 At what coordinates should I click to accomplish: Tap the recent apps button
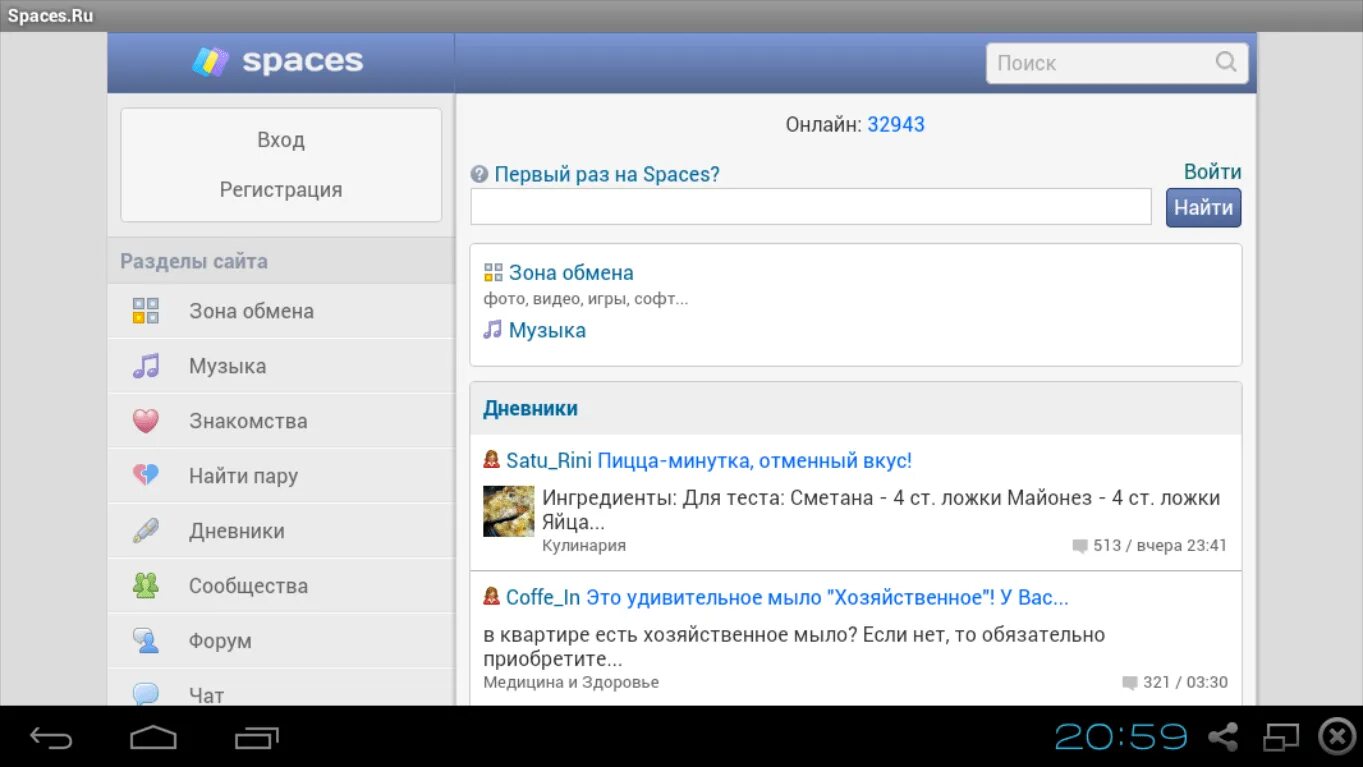tap(257, 738)
